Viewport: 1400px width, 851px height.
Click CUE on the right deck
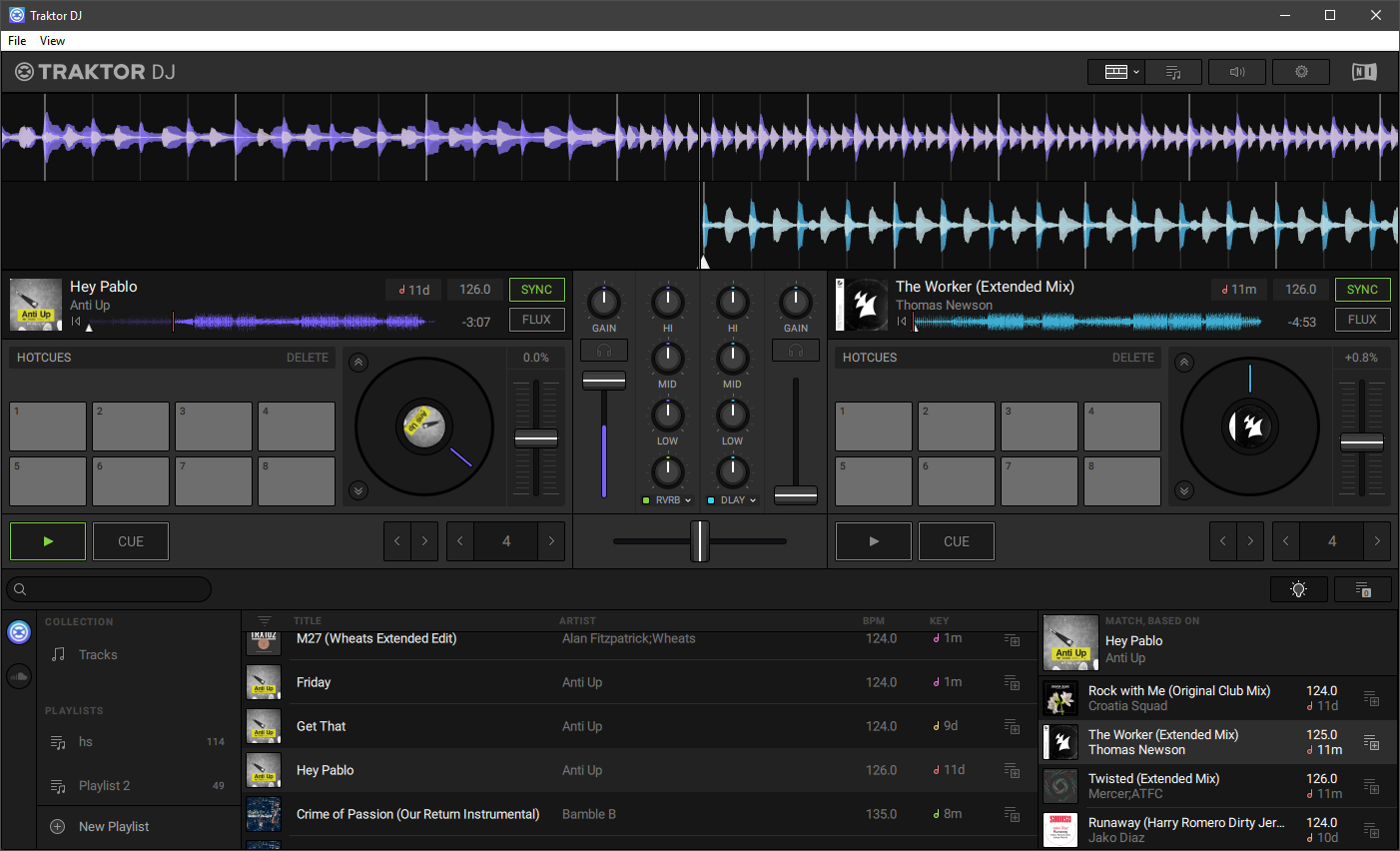(x=957, y=541)
